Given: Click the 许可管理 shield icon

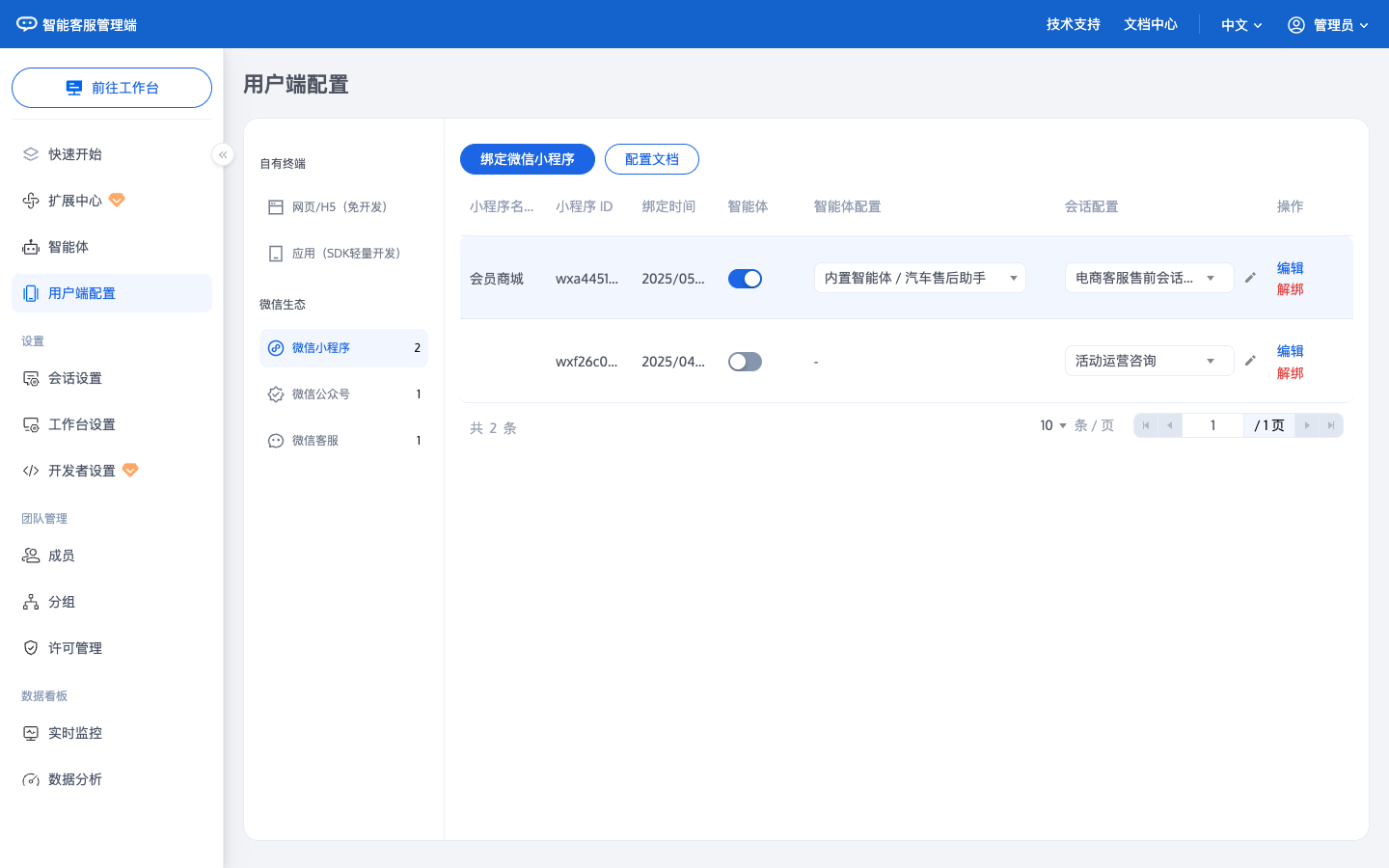Looking at the screenshot, I should click(x=31, y=648).
